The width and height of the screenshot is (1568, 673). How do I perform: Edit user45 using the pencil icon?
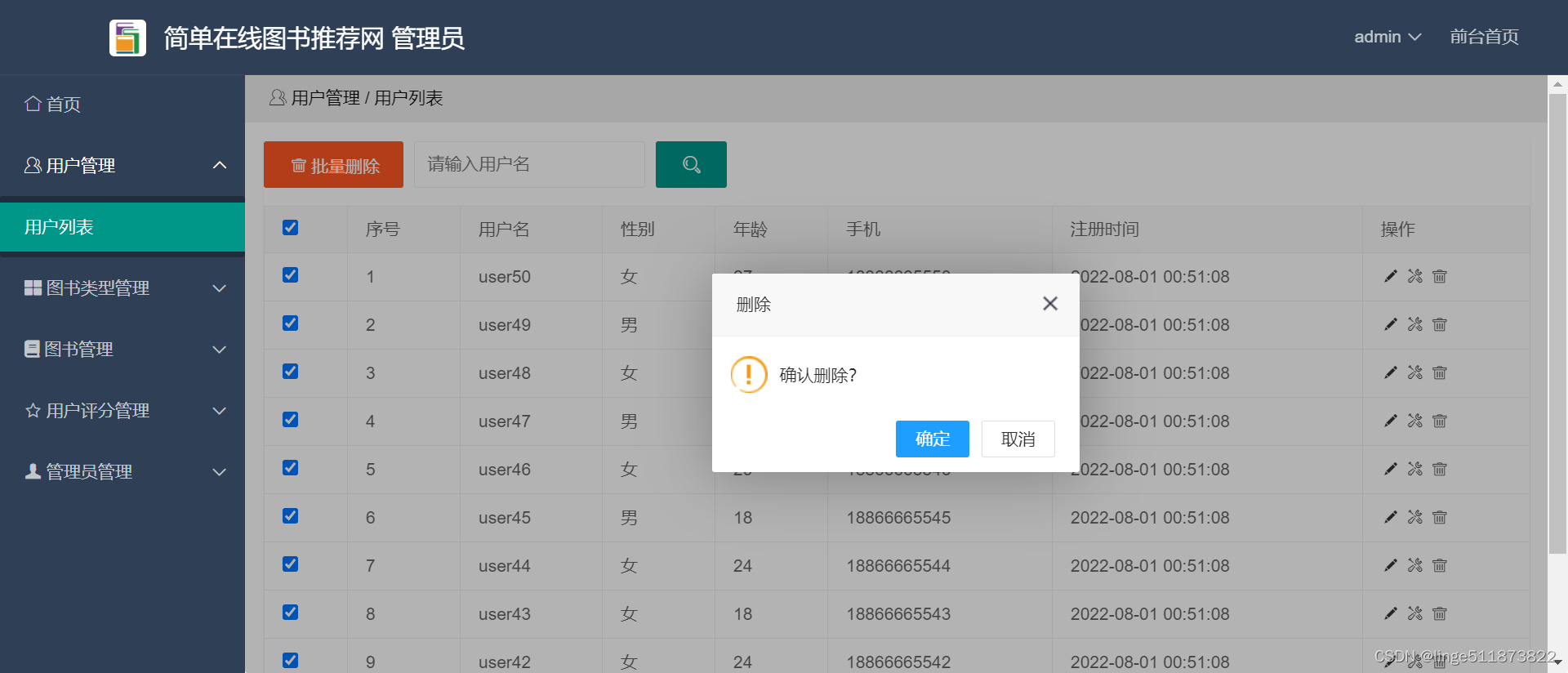pyautogui.click(x=1391, y=517)
